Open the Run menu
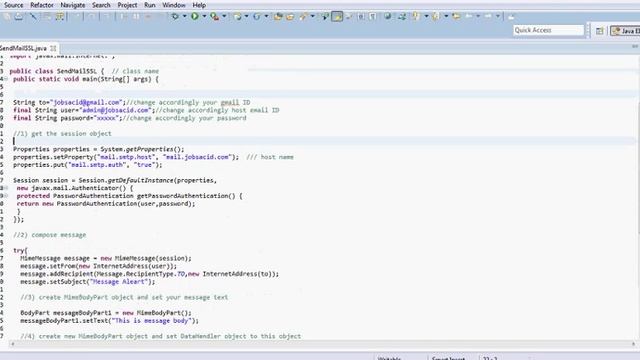Image resolution: width=640 pixels, height=360 pixels. click(x=150, y=5)
